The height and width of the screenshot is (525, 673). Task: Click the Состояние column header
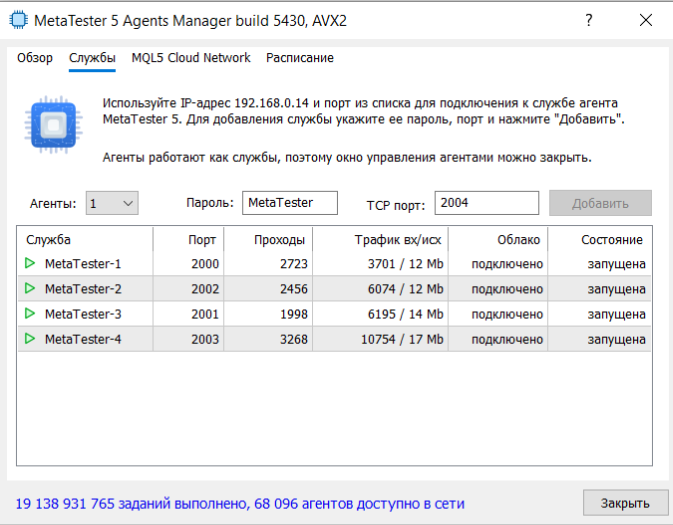[x=611, y=240]
